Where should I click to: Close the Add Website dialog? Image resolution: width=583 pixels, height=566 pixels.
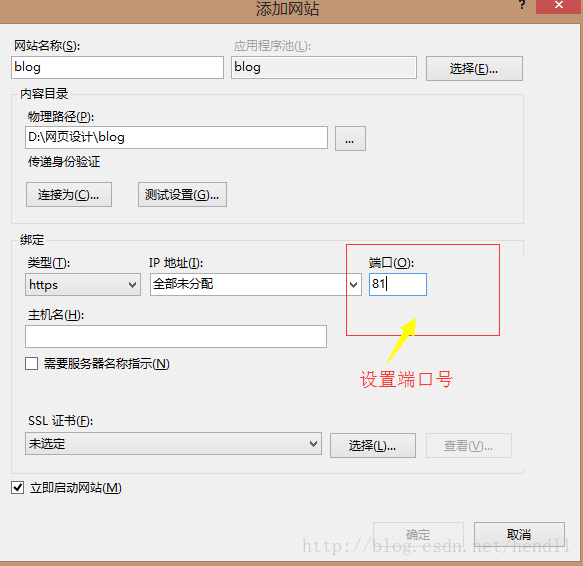tap(558, 5)
